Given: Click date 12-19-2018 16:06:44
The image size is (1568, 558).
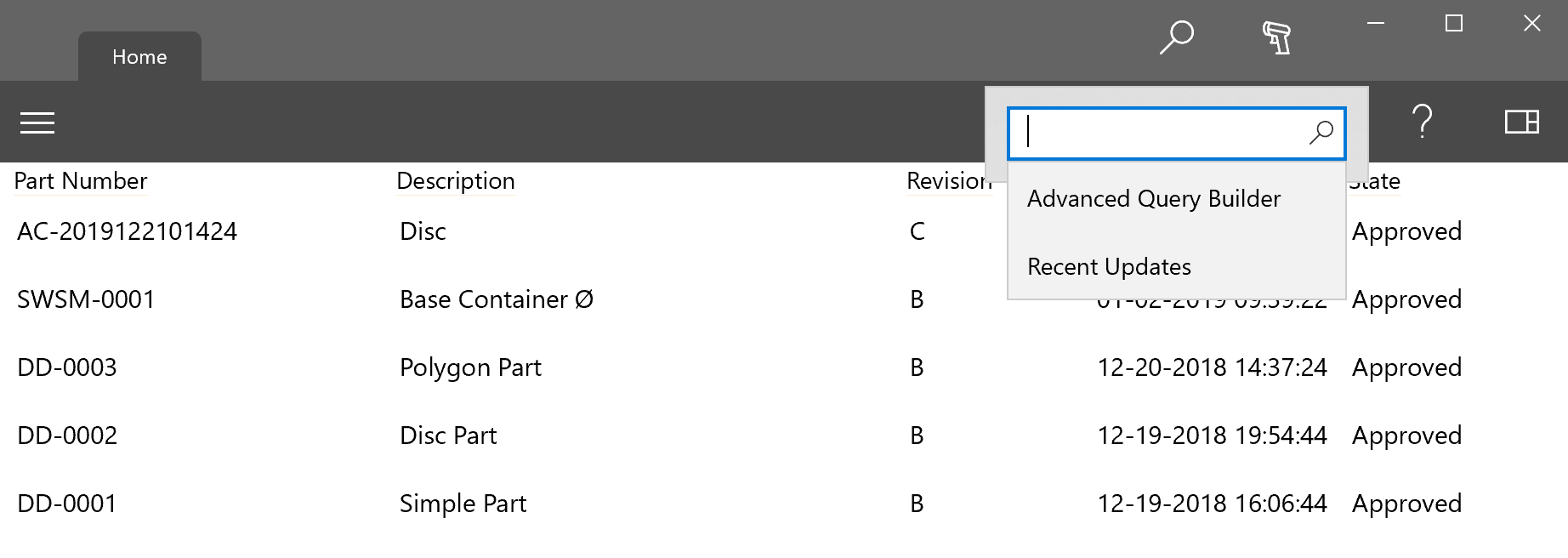Looking at the screenshot, I should [x=1212, y=504].
